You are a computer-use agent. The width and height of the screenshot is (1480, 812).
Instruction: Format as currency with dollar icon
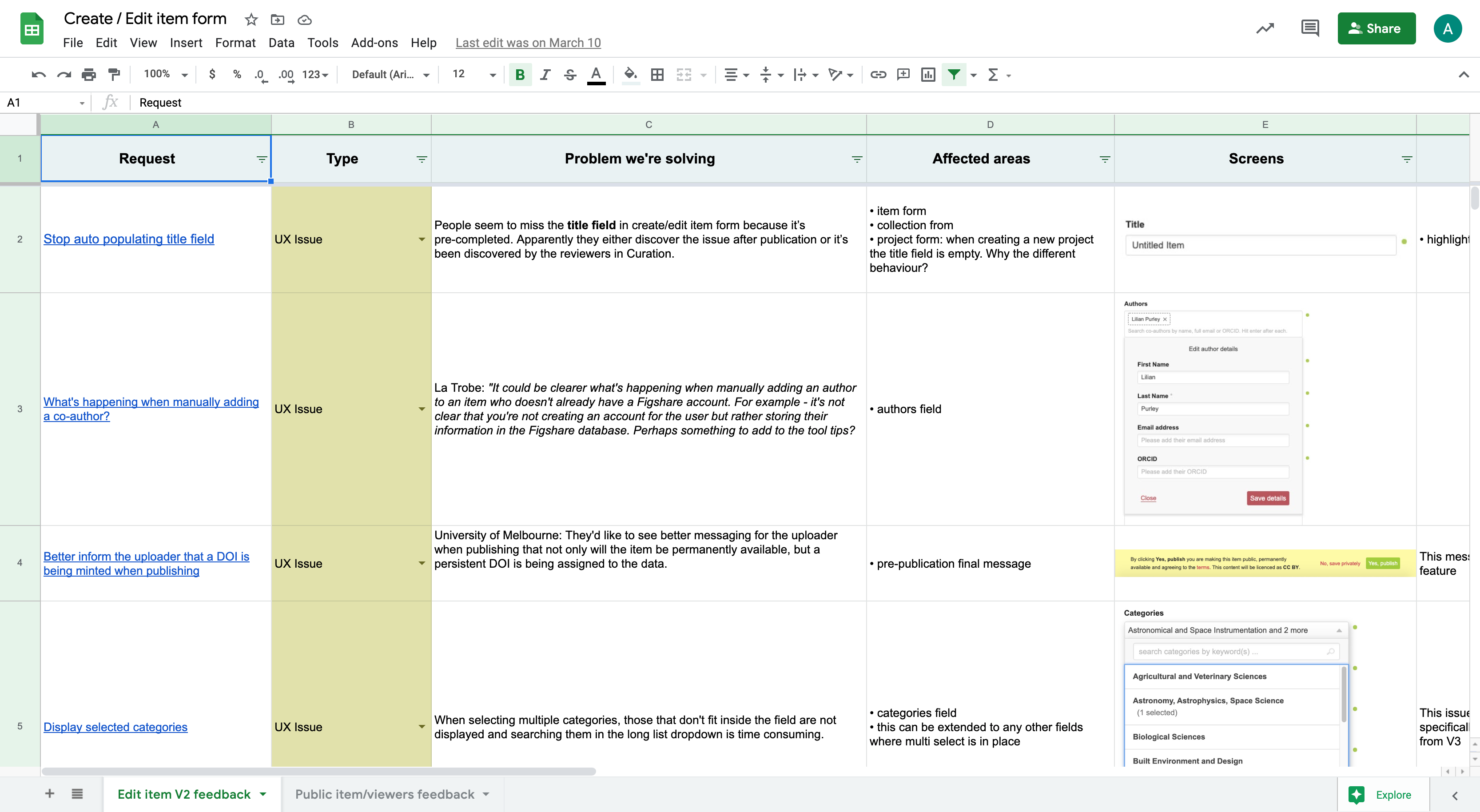click(212, 75)
